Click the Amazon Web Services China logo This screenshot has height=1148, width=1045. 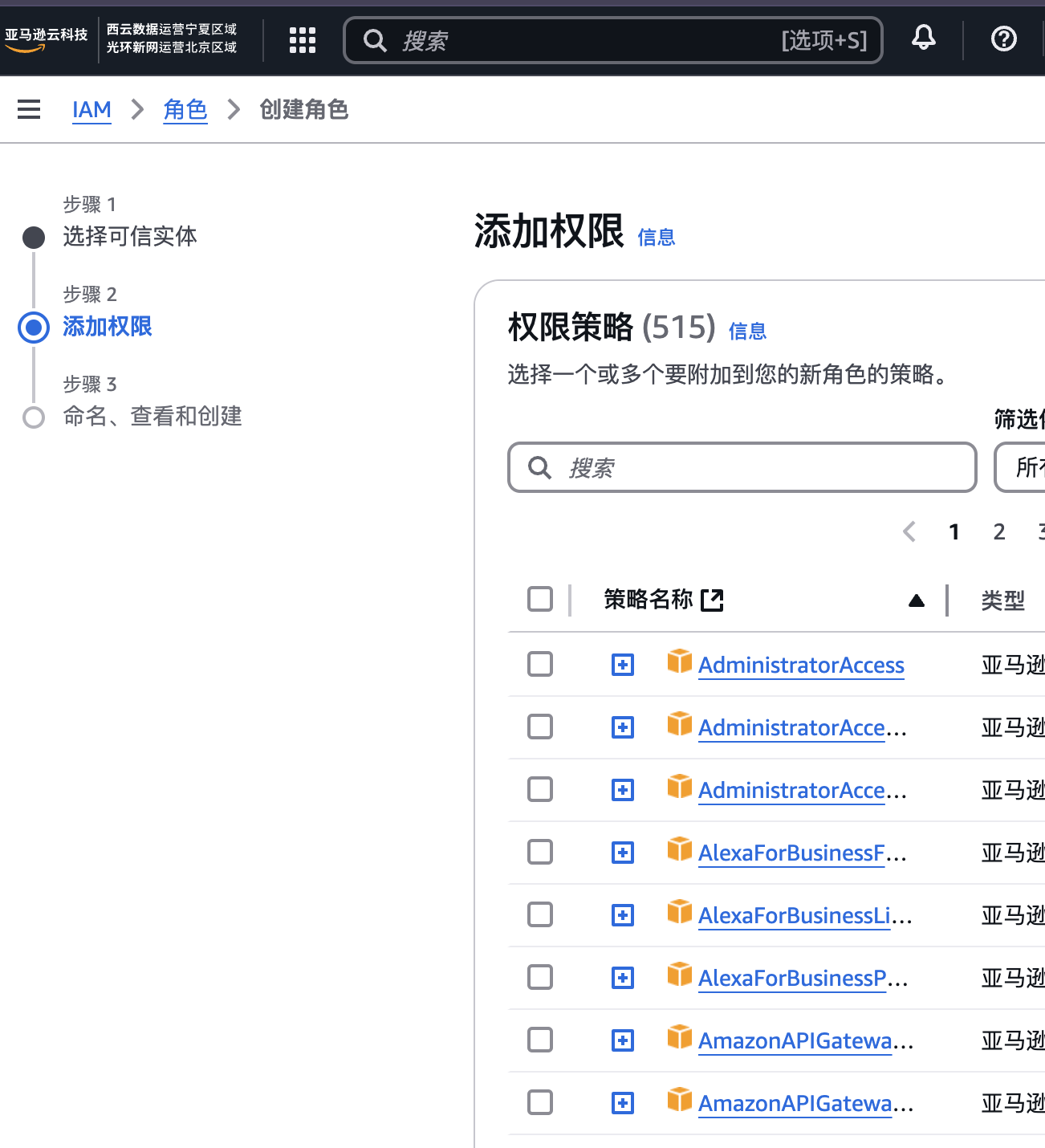(46, 39)
